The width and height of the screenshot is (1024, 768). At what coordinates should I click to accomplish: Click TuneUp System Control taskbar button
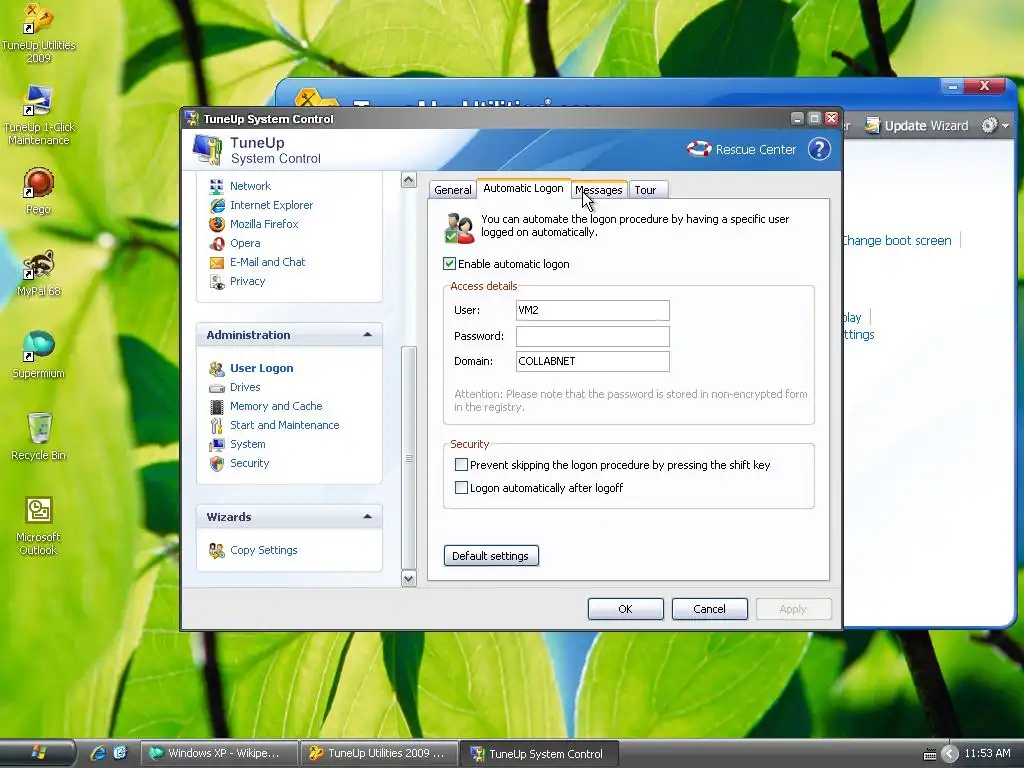[539, 754]
